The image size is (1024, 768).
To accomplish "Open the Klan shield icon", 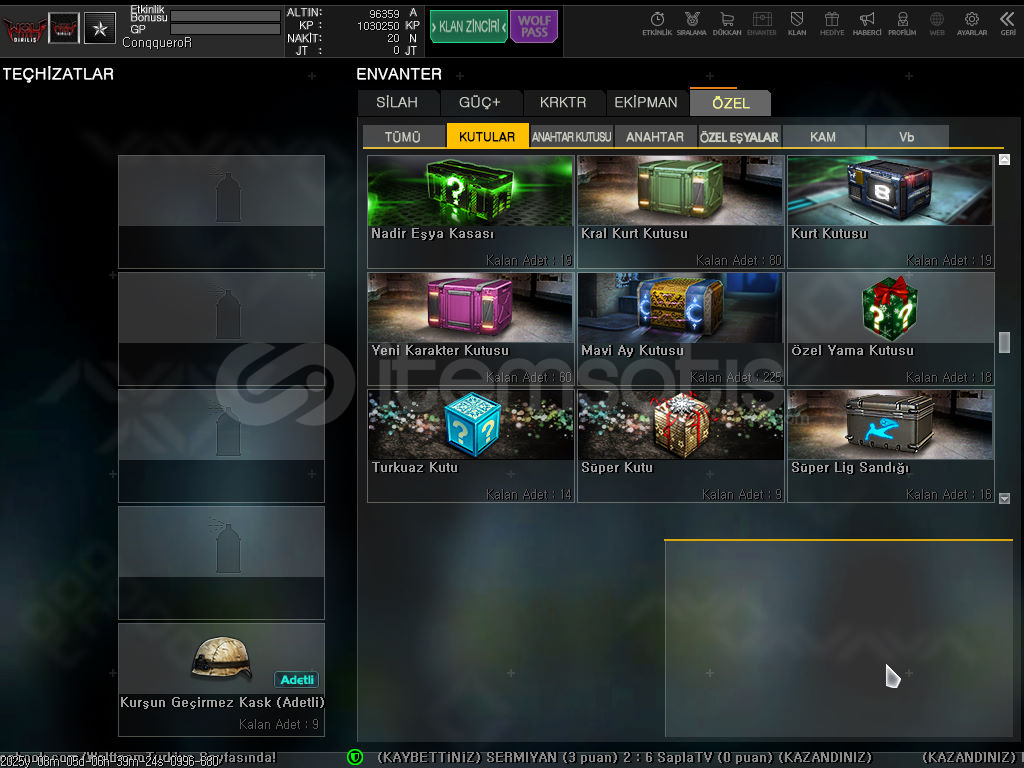I will [797, 24].
